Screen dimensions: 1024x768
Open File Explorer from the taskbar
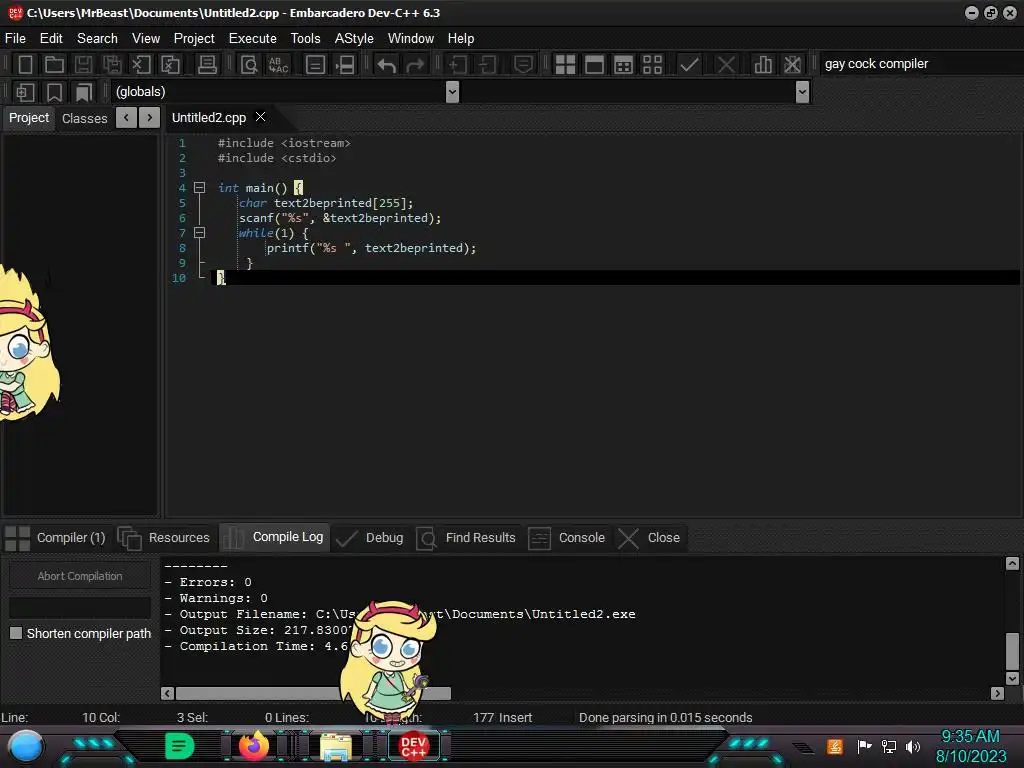[x=336, y=747]
